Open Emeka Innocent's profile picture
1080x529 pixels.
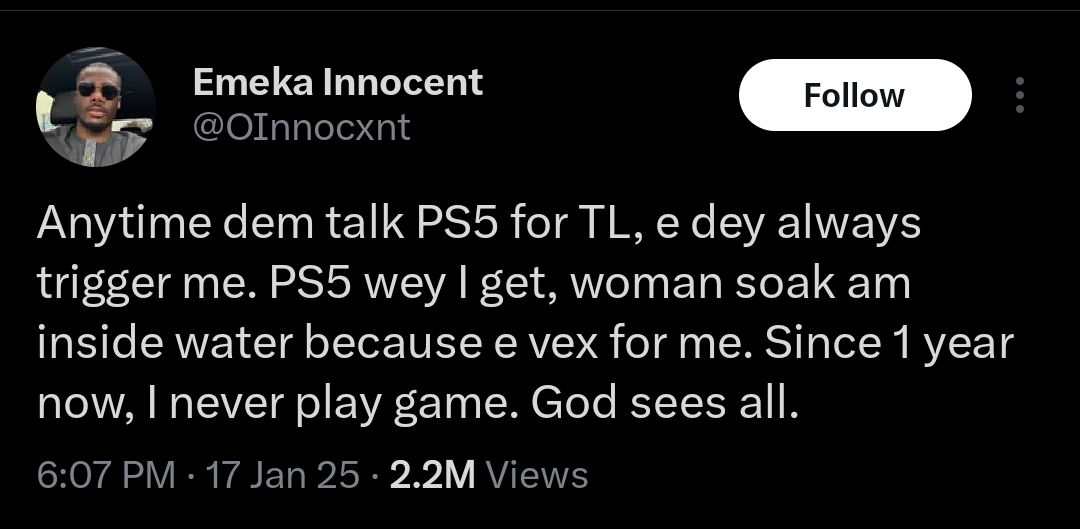coord(96,107)
